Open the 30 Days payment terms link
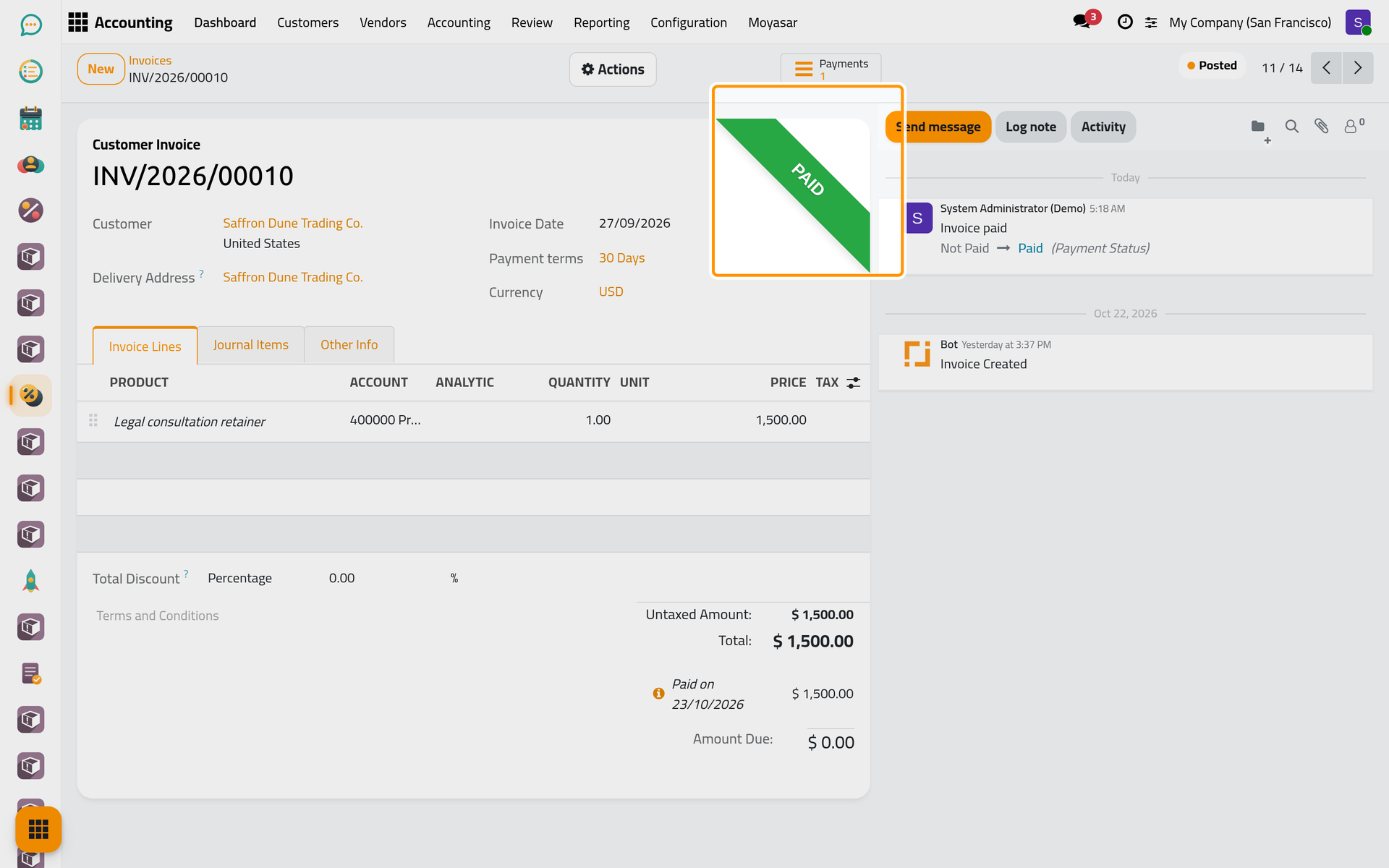Screen dimensions: 1389x868 click(621, 258)
